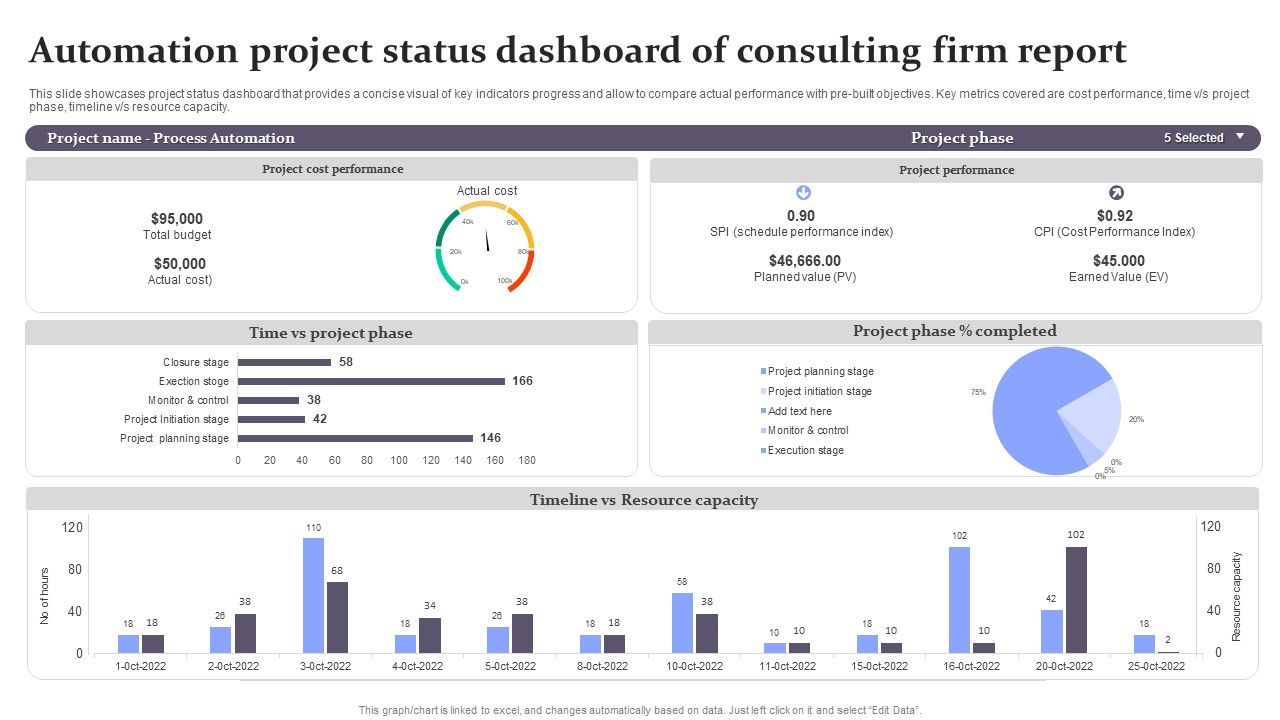Open the '5 Selected' project phase dropdown

pyautogui.click(x=1194, y=137)
